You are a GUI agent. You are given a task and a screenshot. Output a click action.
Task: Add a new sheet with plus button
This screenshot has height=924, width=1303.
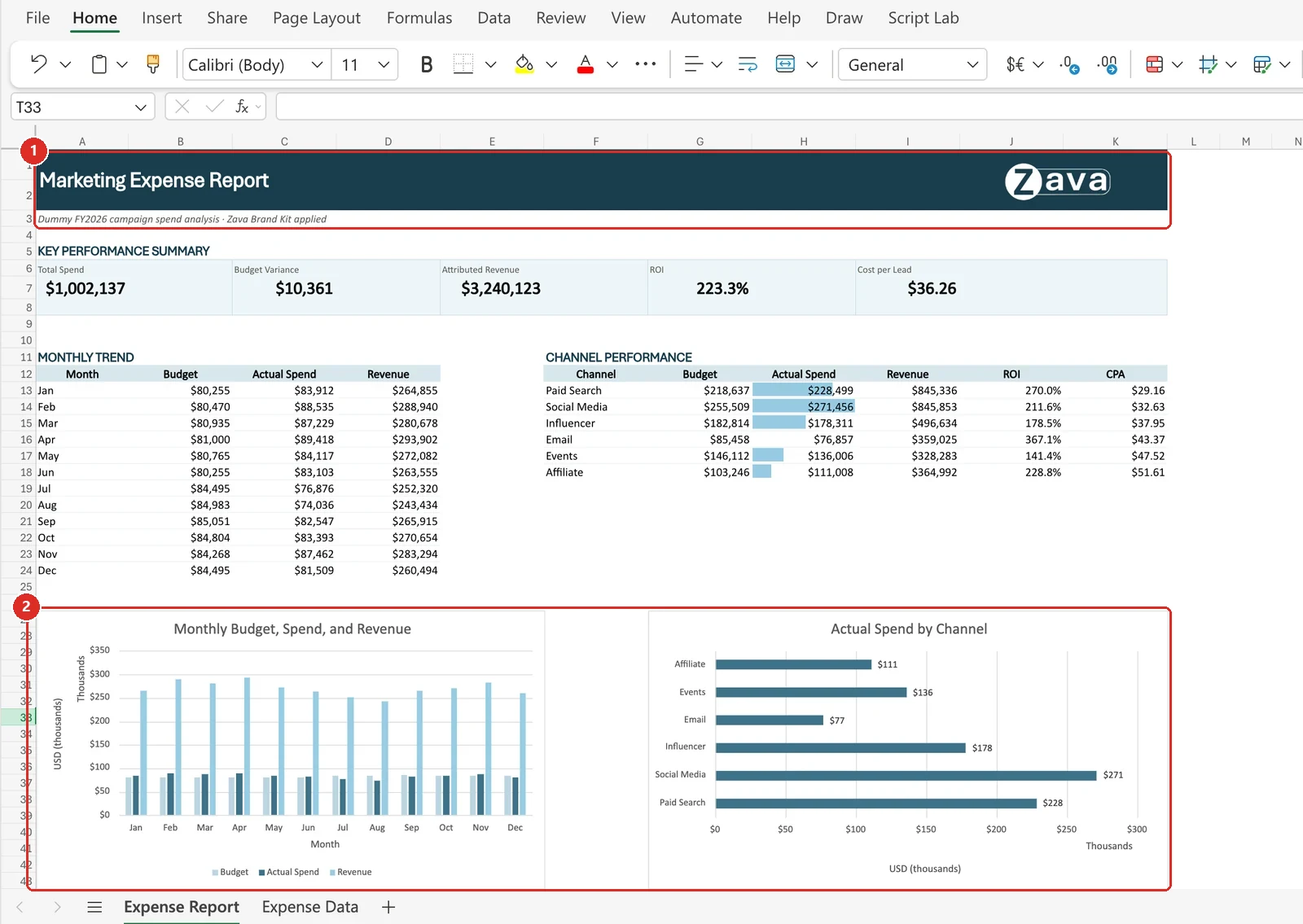point(388,907)
